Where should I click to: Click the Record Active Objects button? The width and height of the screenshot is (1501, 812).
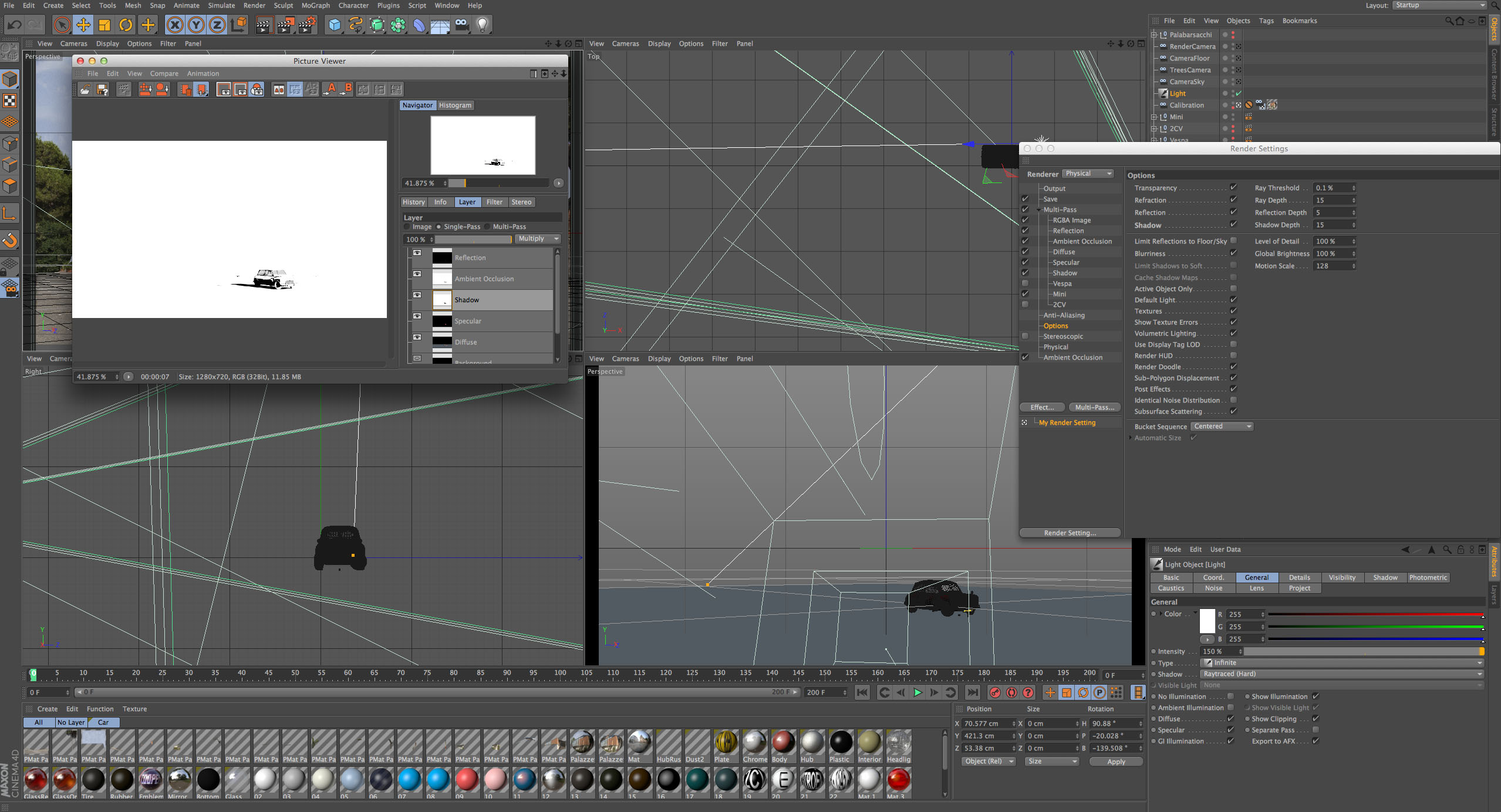[x=995, y=692]
